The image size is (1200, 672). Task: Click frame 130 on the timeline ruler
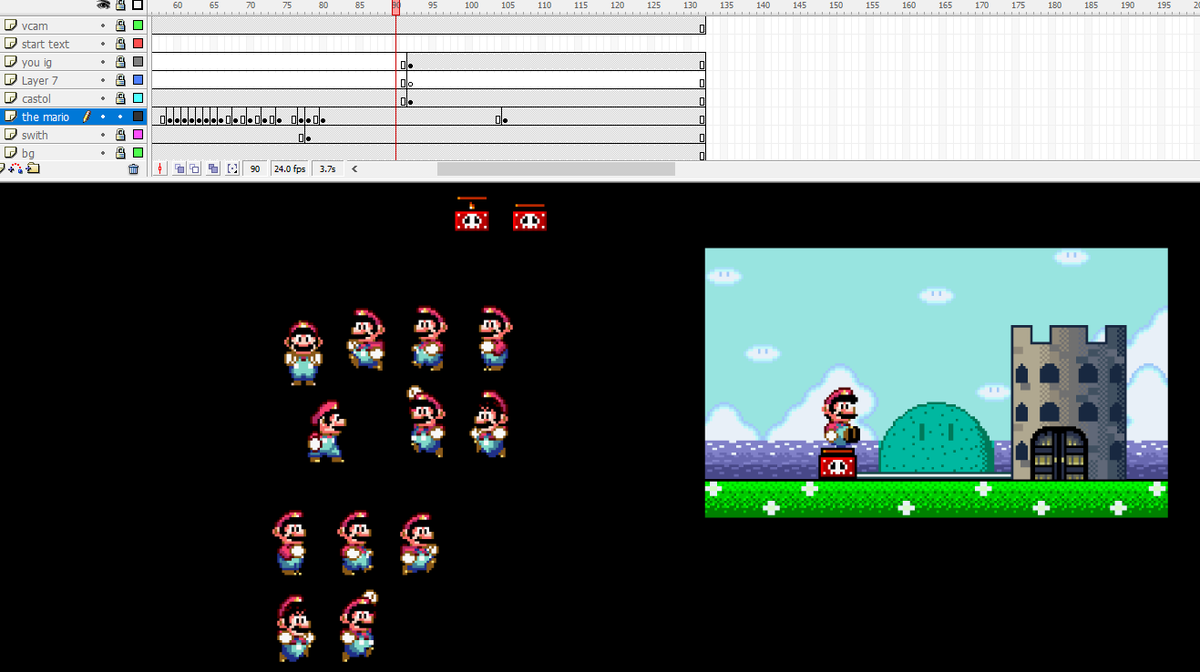tap(690, 6)
